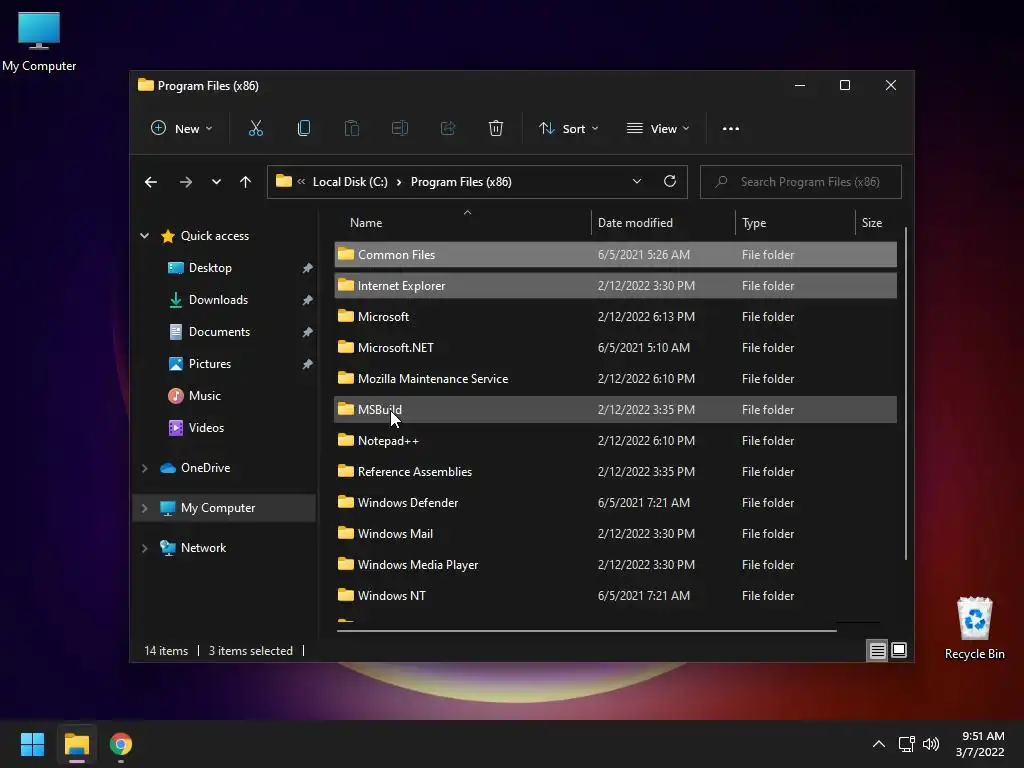Expand the Network tree node
This screenshot has height=768, width=1024.
(144, 548)
